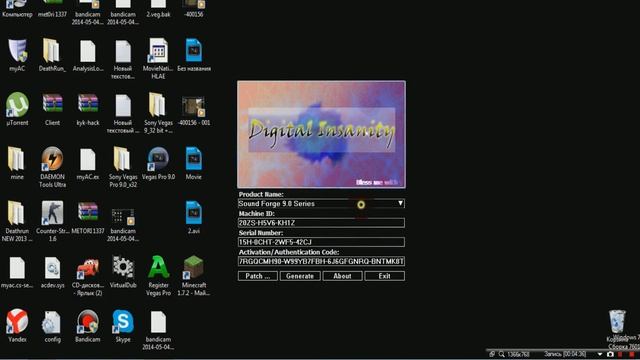Open the bandicam file beside Skype
Viewport: 640px width, 360px height.
(x=158, y=322)
